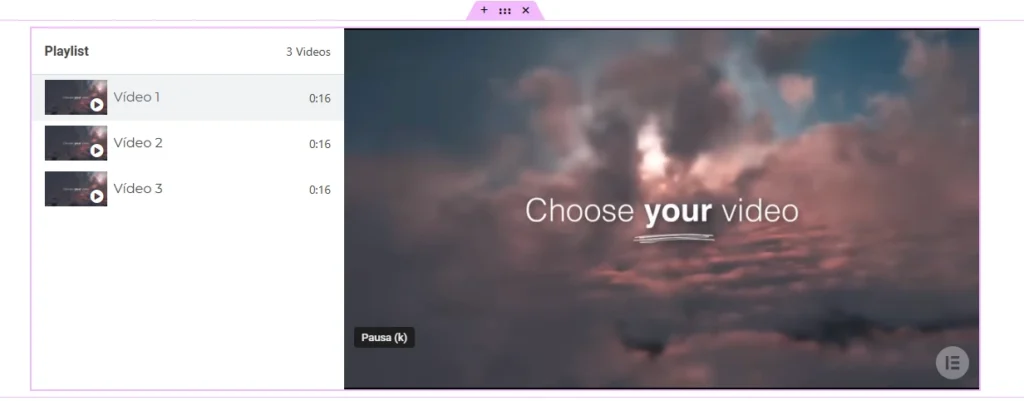Click the 0:16 duration of Vídeo 1
Screen dimensions: 1024x401
319,99
